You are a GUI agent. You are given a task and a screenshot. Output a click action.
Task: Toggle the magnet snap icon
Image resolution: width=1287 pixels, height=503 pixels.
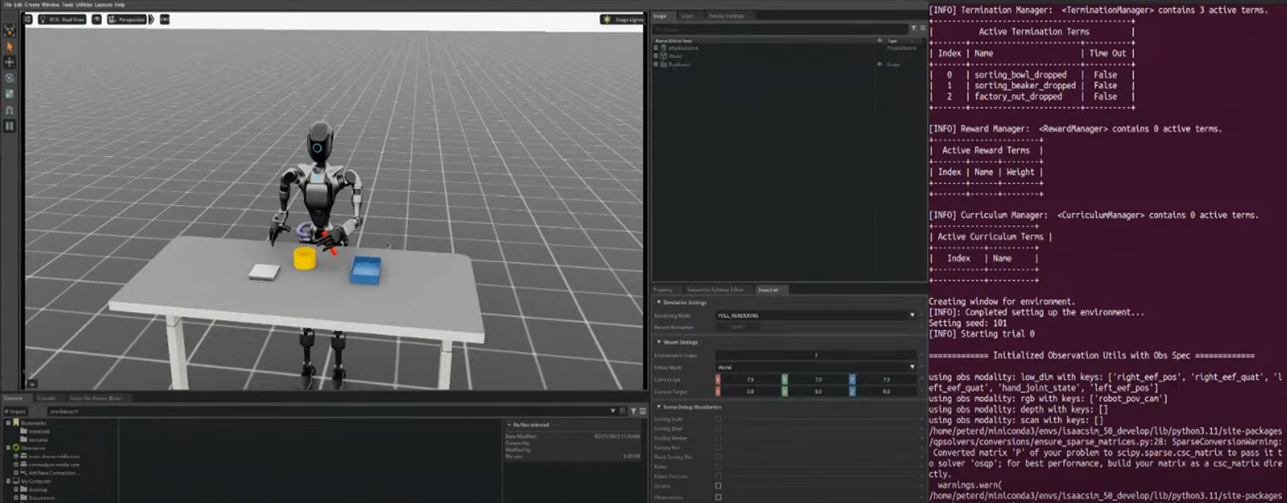(x=10, y=110)
